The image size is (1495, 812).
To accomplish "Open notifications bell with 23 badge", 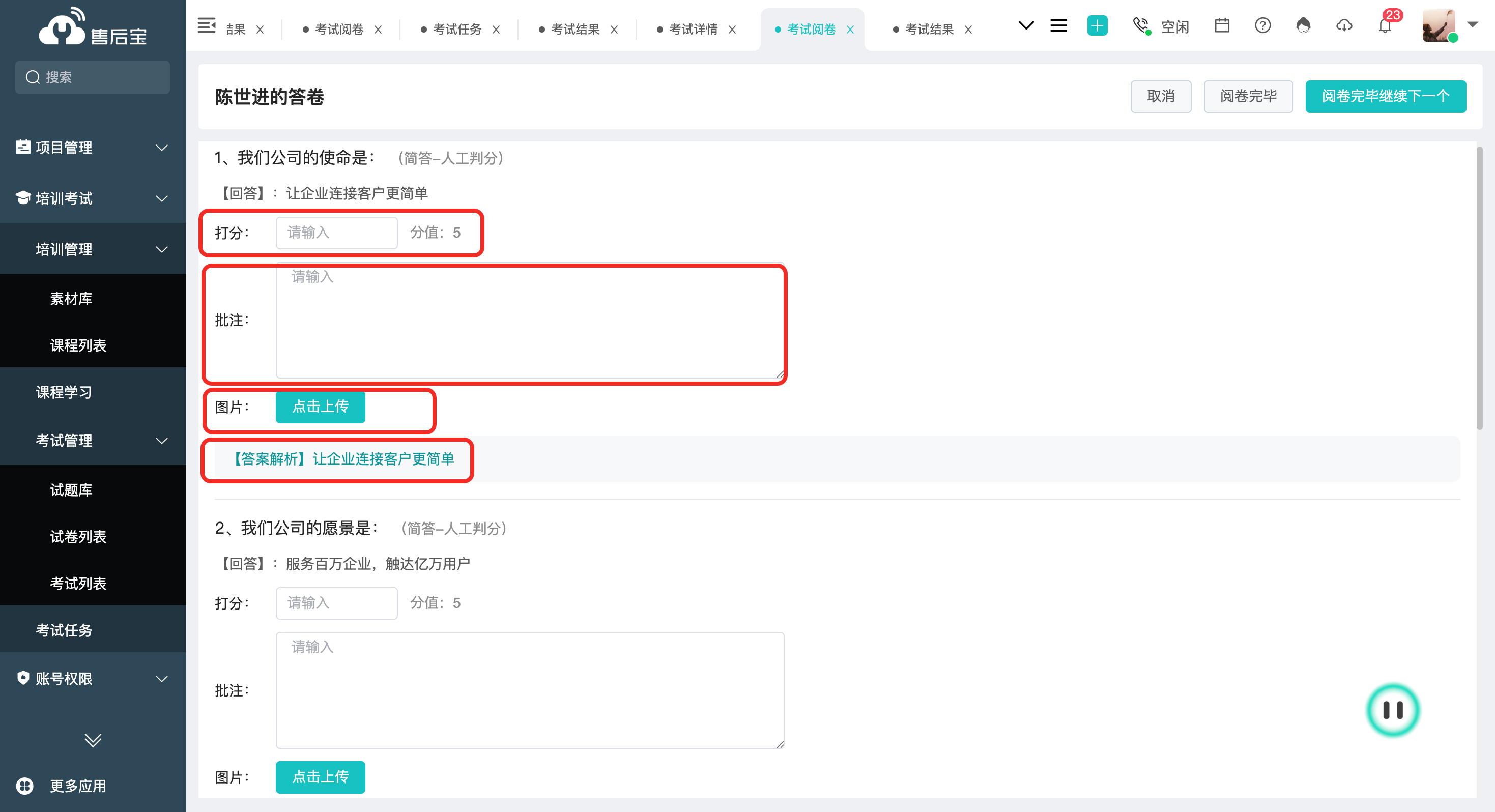I will [1385, 26].
